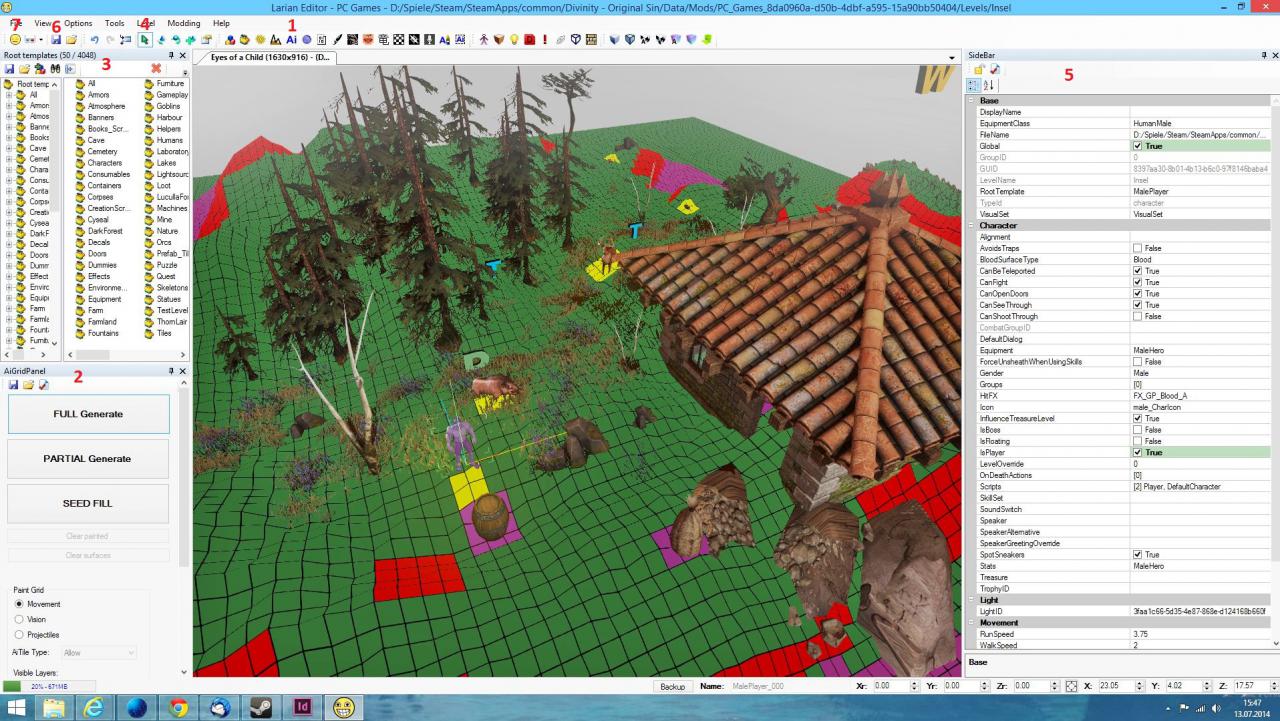Click the red X in Root templates panel
This screenshot has width=1280, height=721.
click(x=156, y=69)
